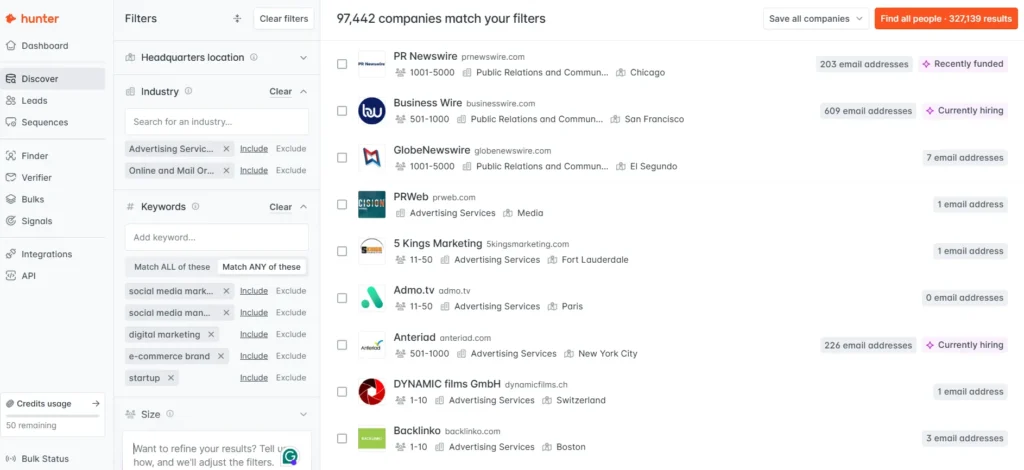Open the Business Wire company logo
This screenshot has height=470, width=1024.
[372, 110]
